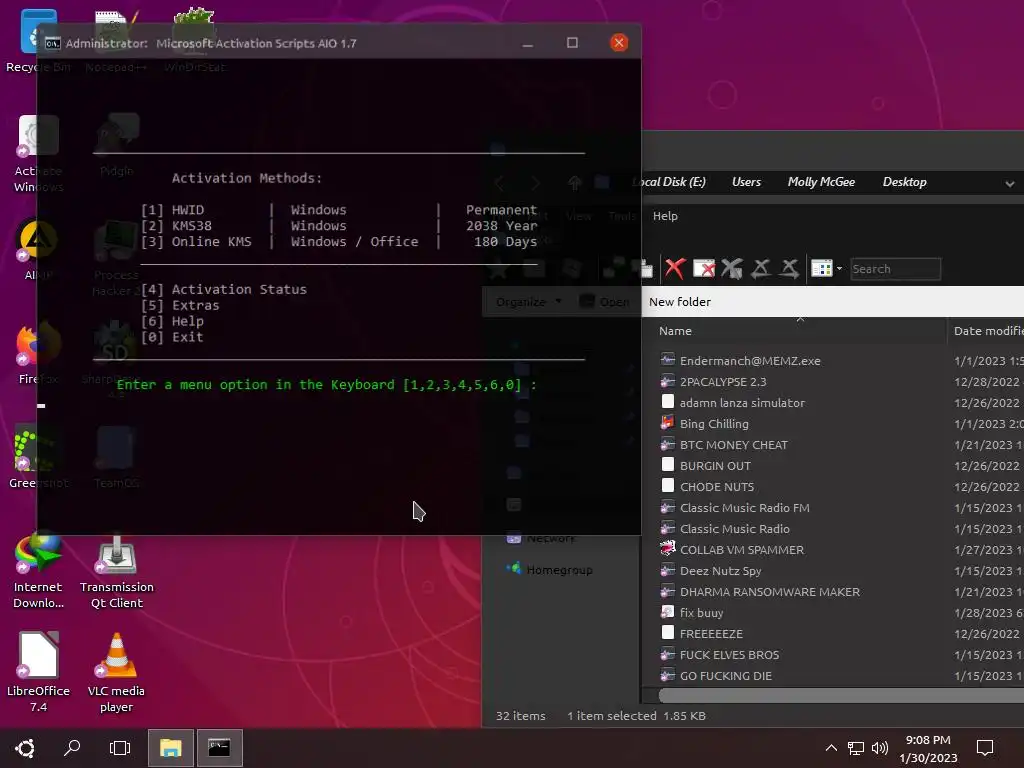Select Molly McGee breadcrumb segment
The image size is (1024, 768).
point(821,182)
